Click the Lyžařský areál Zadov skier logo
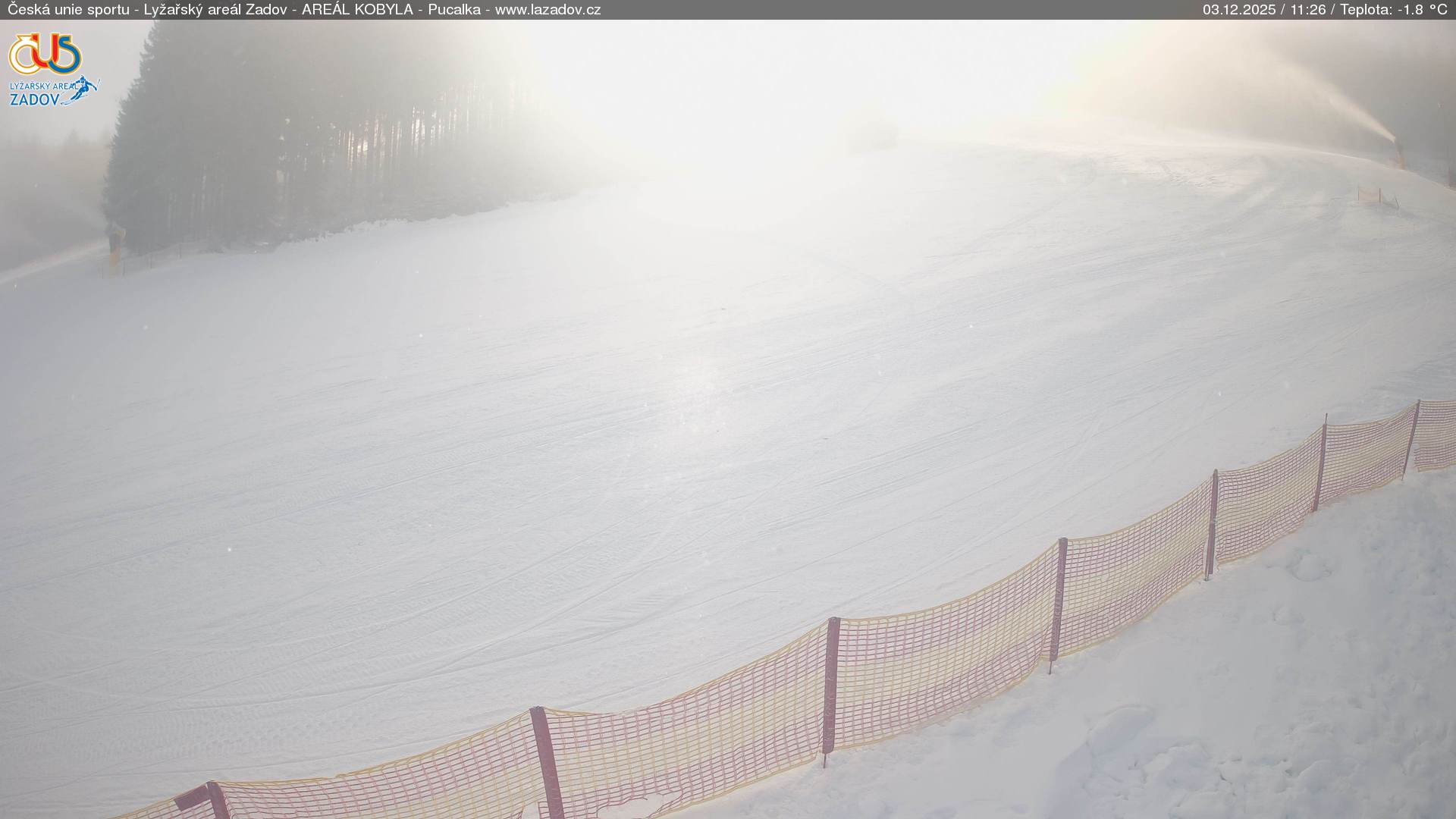The width and height of the screenshot is (1456, 819). 54,92
